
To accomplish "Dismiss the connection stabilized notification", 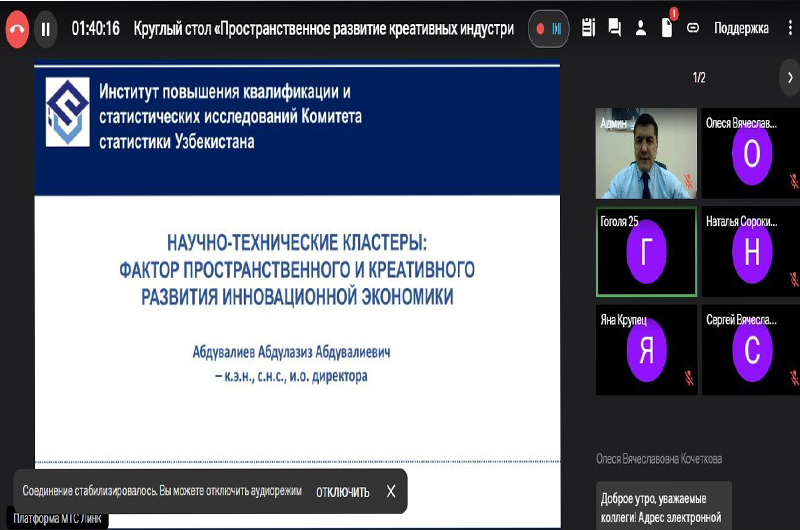I will [391, 491].
